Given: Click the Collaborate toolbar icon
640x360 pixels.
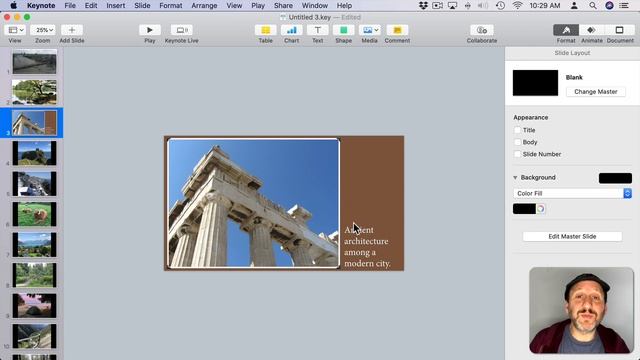Looking at the screenshot, I should tap(482, 30).
